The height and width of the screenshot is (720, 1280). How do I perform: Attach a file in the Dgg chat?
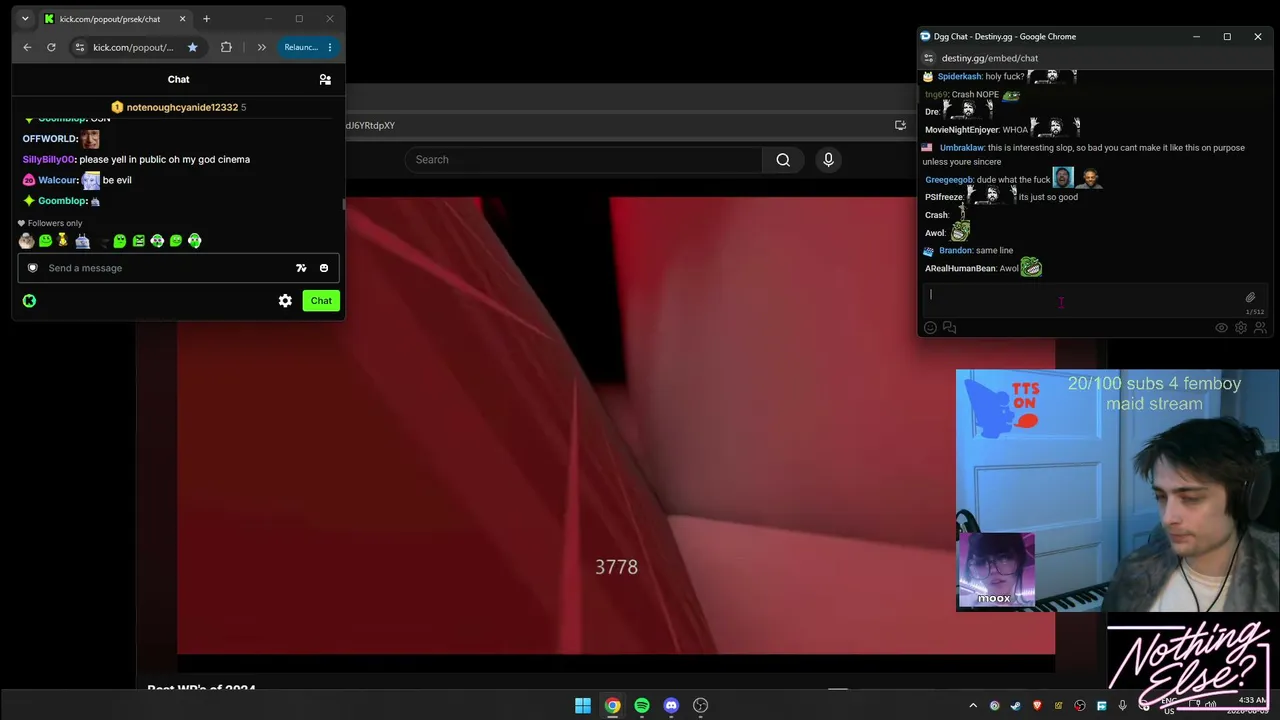pos(1250,297)
